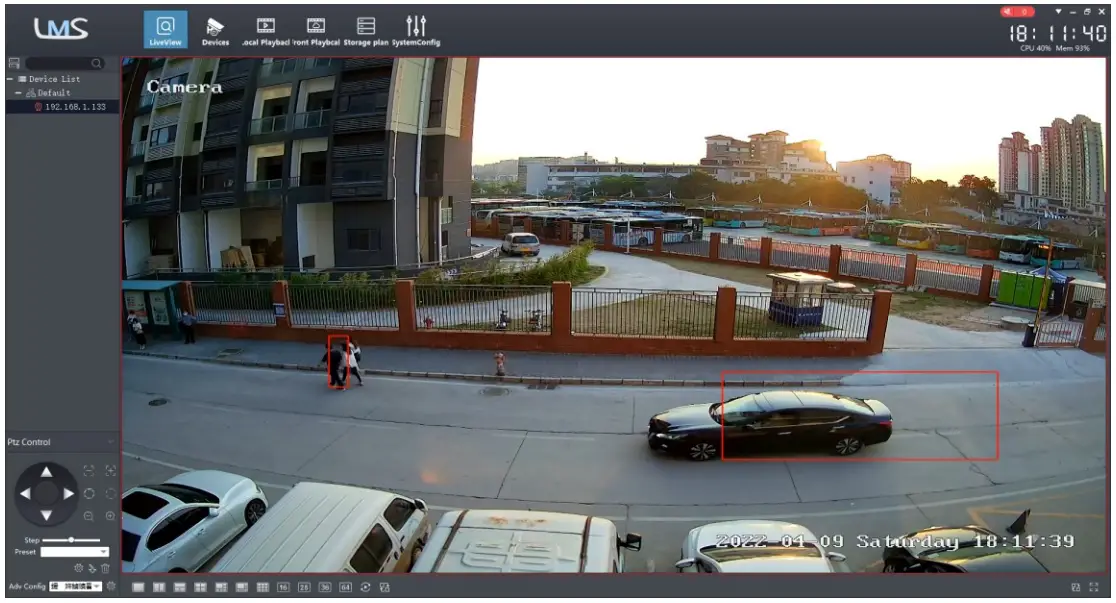Select camera 192.168.1.133
The height and width of the screenshot is (603, 1116).
(63, 107)
